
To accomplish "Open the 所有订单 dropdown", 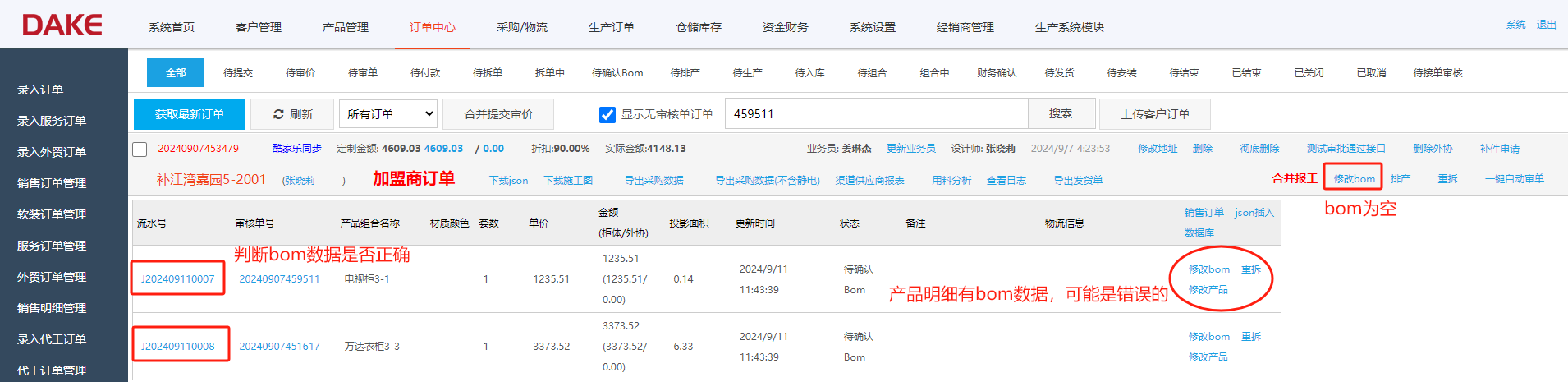I will tap(388, 114).
